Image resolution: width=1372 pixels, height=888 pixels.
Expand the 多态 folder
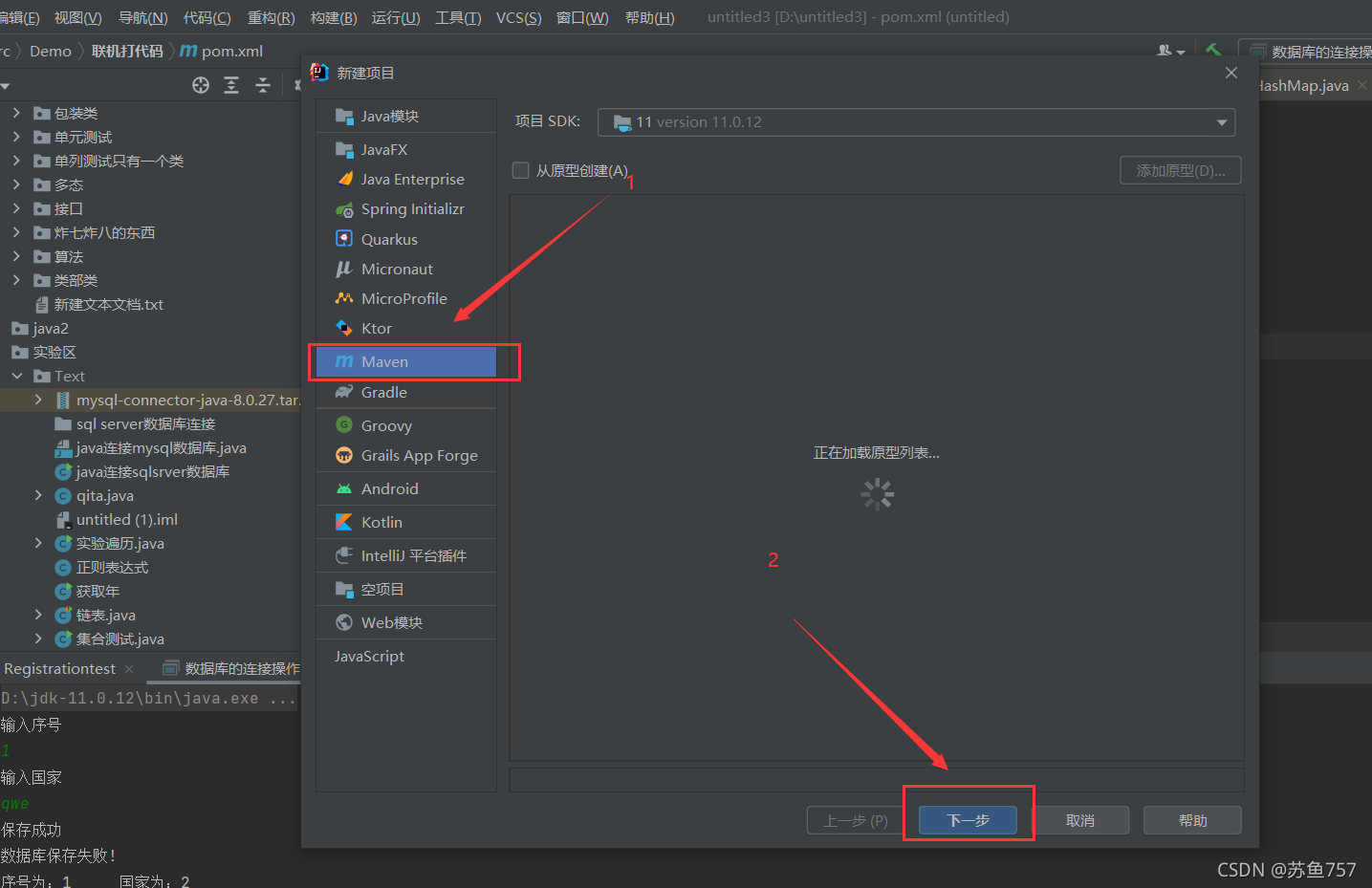pyautogui.click(x=16, y=184)
